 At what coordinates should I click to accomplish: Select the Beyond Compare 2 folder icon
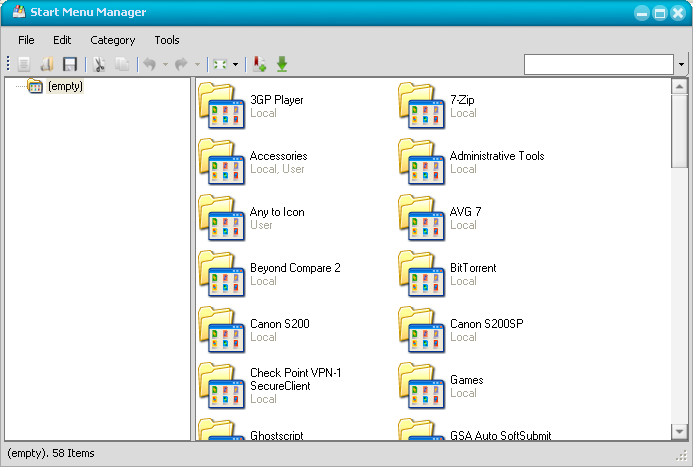tap(221, 274)
